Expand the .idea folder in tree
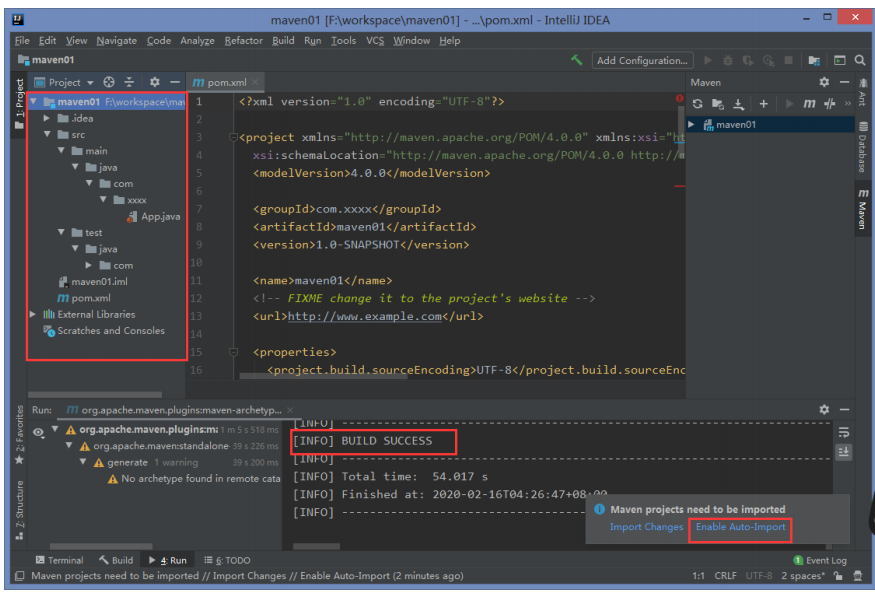The height and width of the screenshot is (596, 875). coord(47,118)
